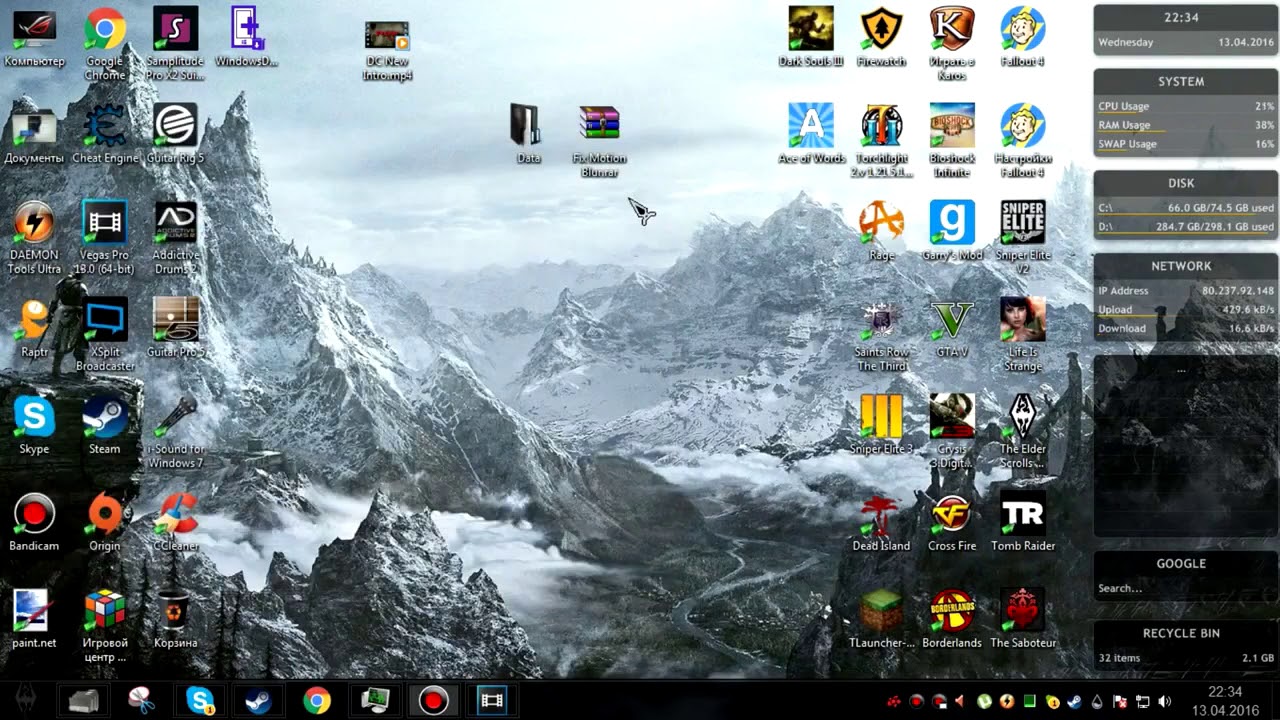The image size is (1280, 720).
Task: Select the Игровой центр shortcut
Action: [105, 626]
